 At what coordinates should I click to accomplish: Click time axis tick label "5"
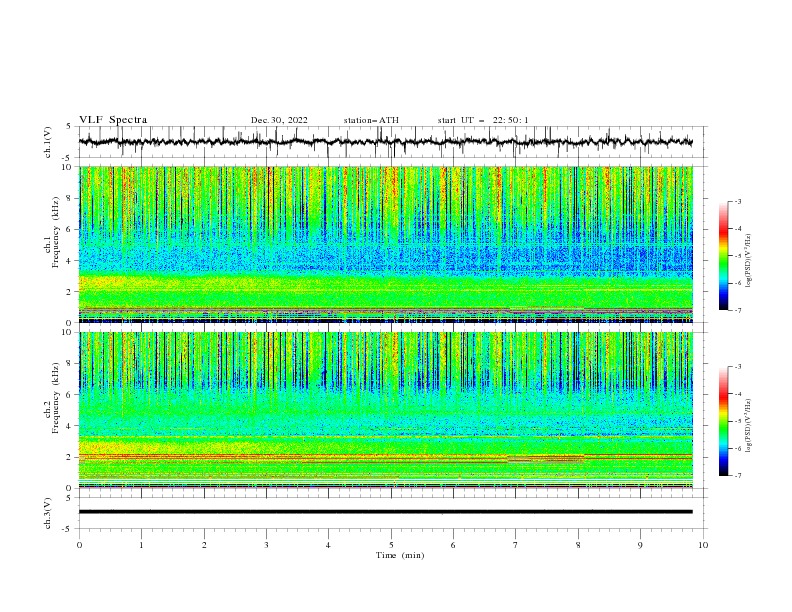(391, 545)
